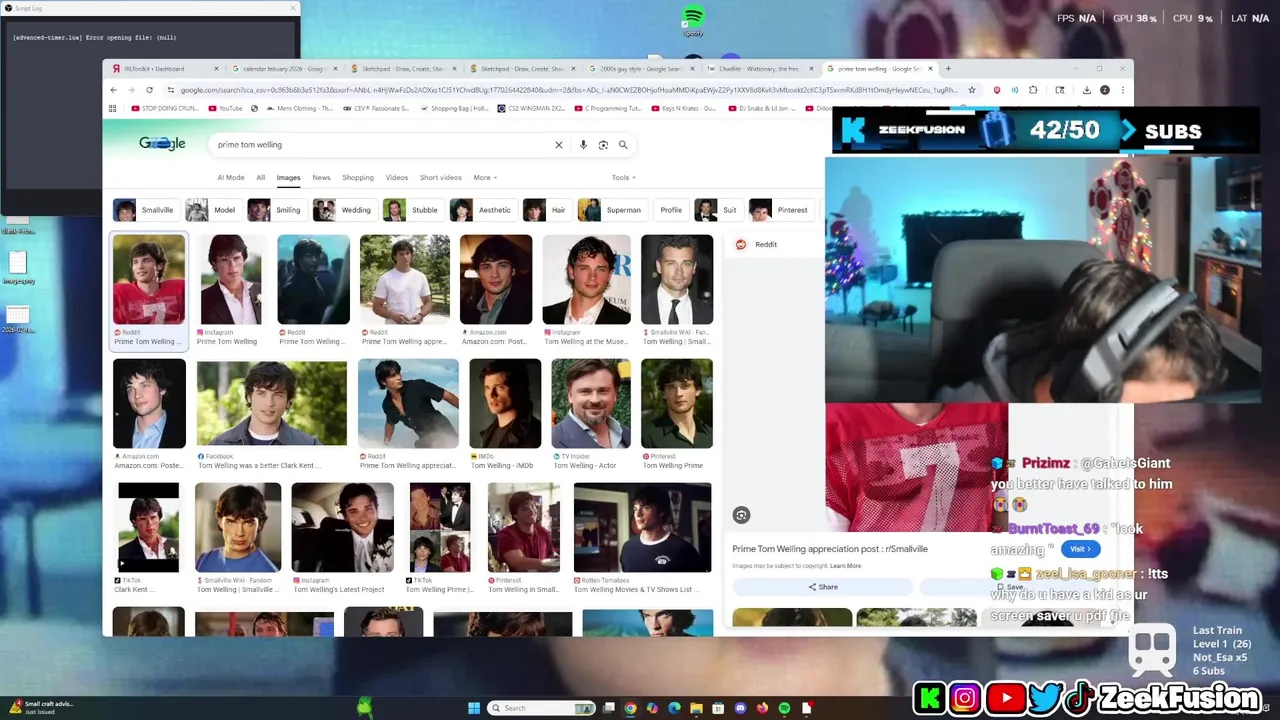This screenshot has width=1280, height=720.
Task: Bookmark this page with the star icon
Action: coord(971,90)
